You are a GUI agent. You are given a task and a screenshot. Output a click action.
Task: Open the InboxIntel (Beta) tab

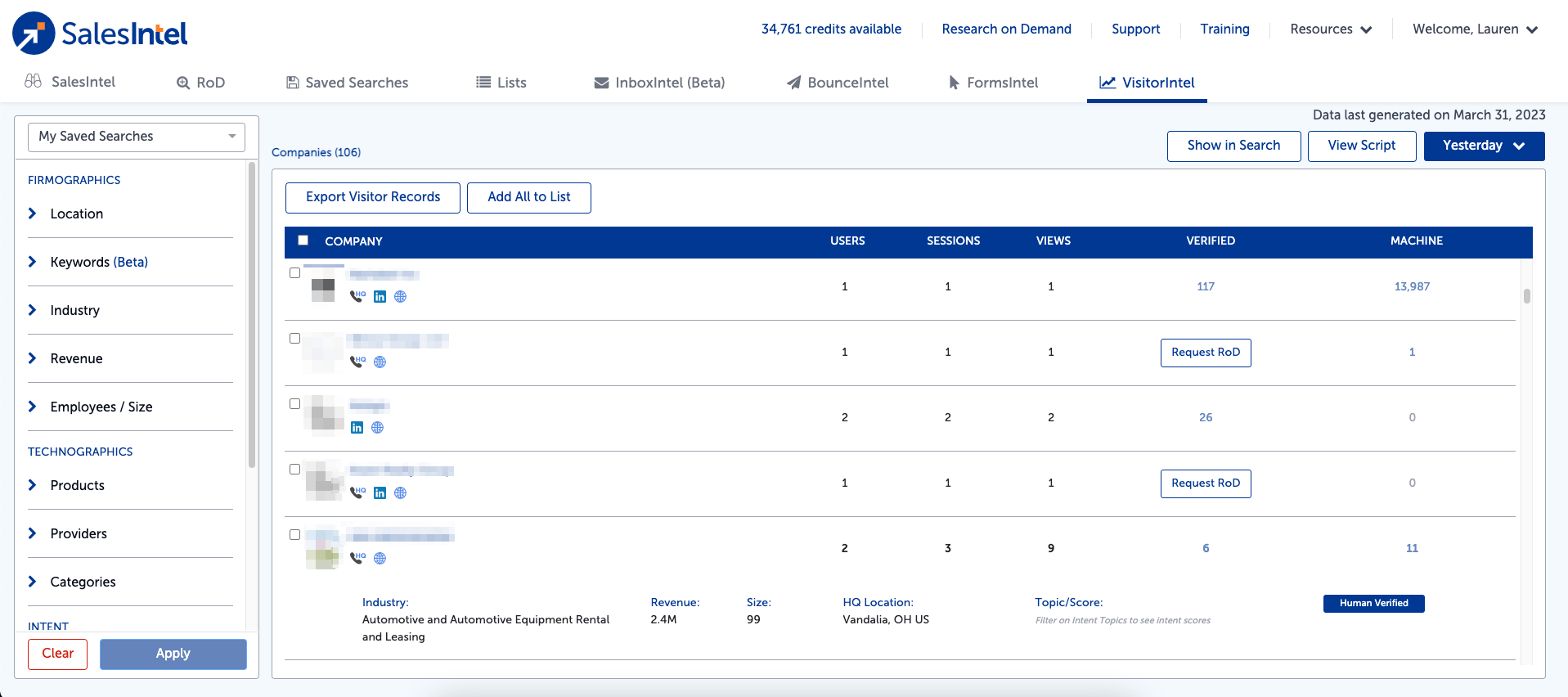659,83
